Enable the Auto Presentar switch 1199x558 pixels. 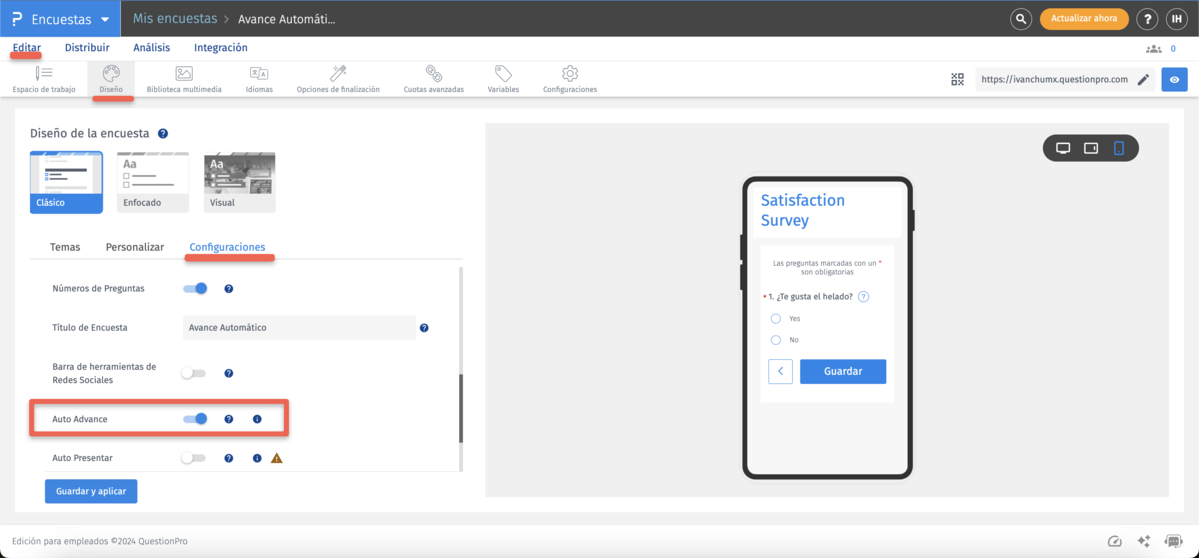click(193, 459)
